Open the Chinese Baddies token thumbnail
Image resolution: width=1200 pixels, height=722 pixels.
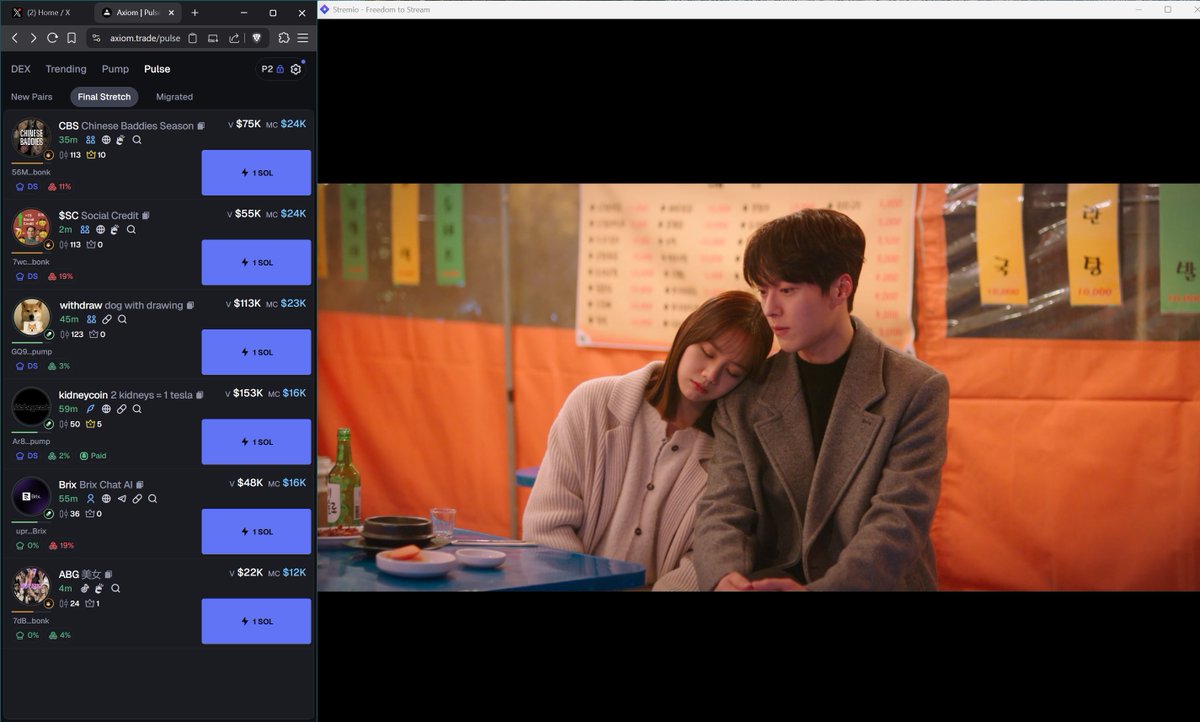[31, 138]
